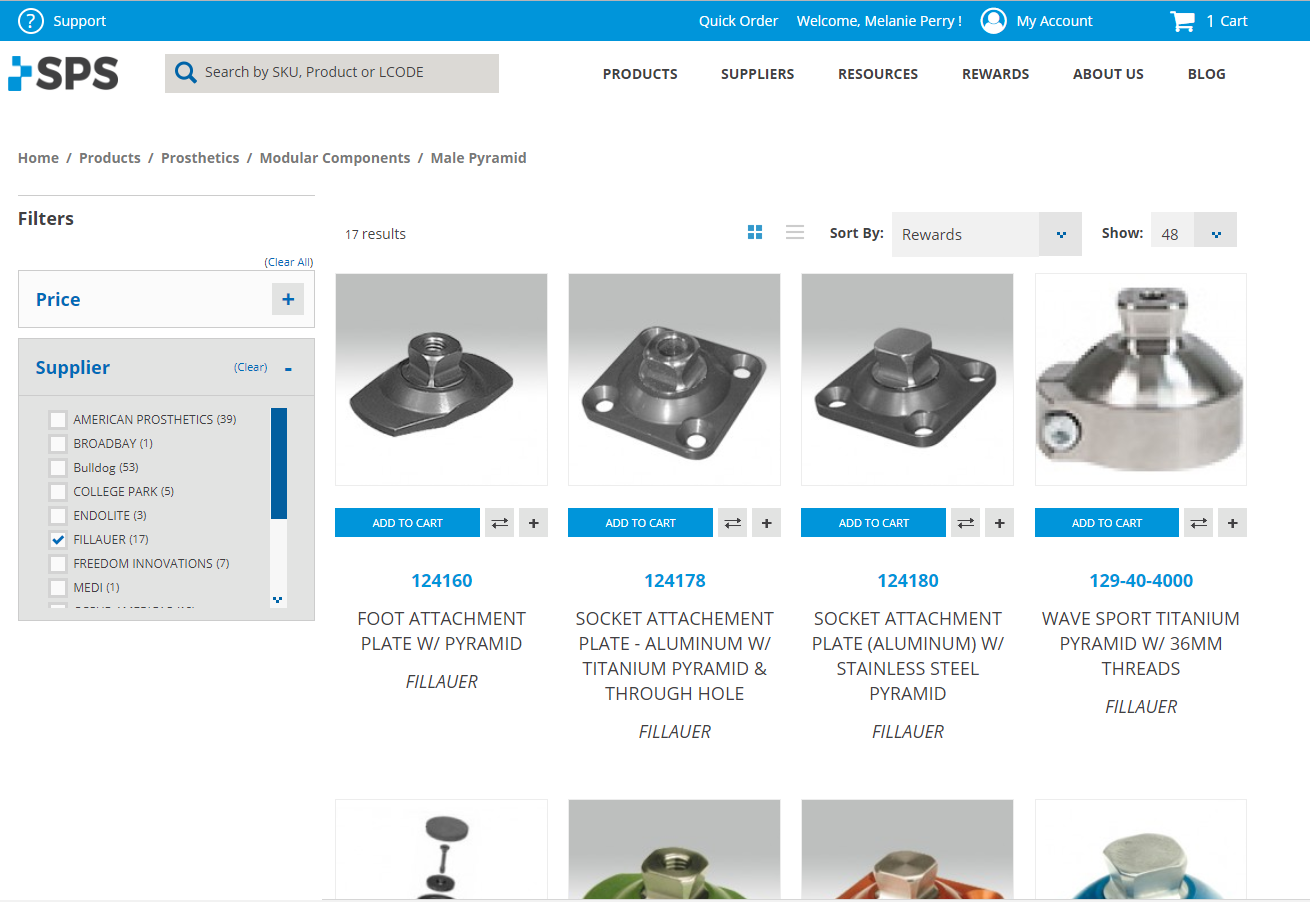The height and width of the screenshot is (902, 1310).
Task: Compare product 124160
Action: [x=500, y=523]
